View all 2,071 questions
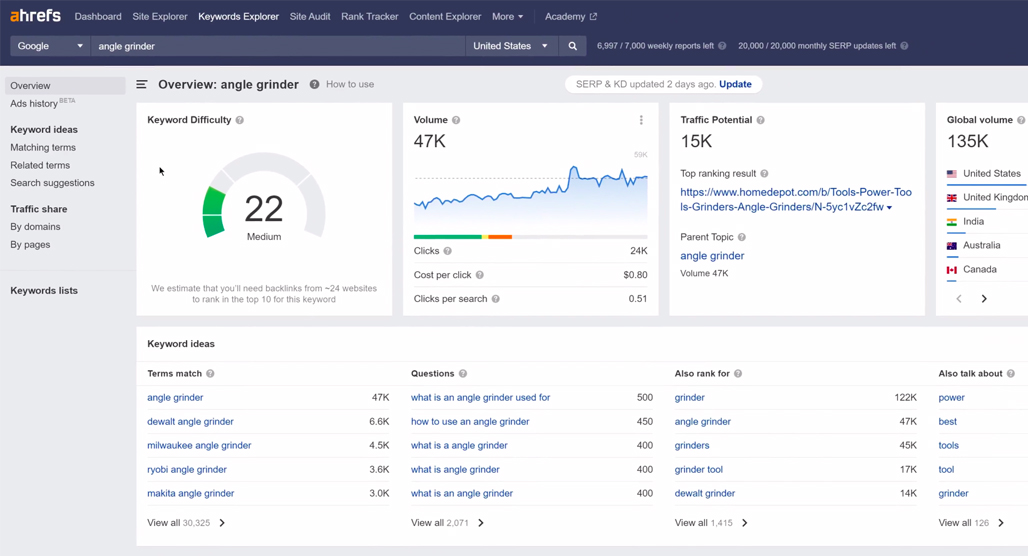Viewport: 1028px width, 556px height. 448,523
